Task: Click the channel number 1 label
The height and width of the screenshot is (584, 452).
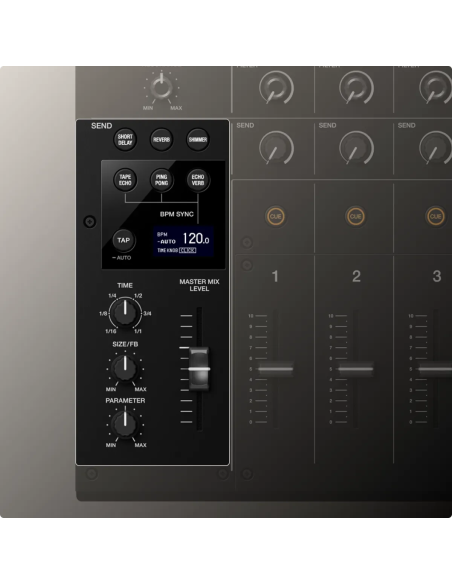Action: (x=275, y=276)
